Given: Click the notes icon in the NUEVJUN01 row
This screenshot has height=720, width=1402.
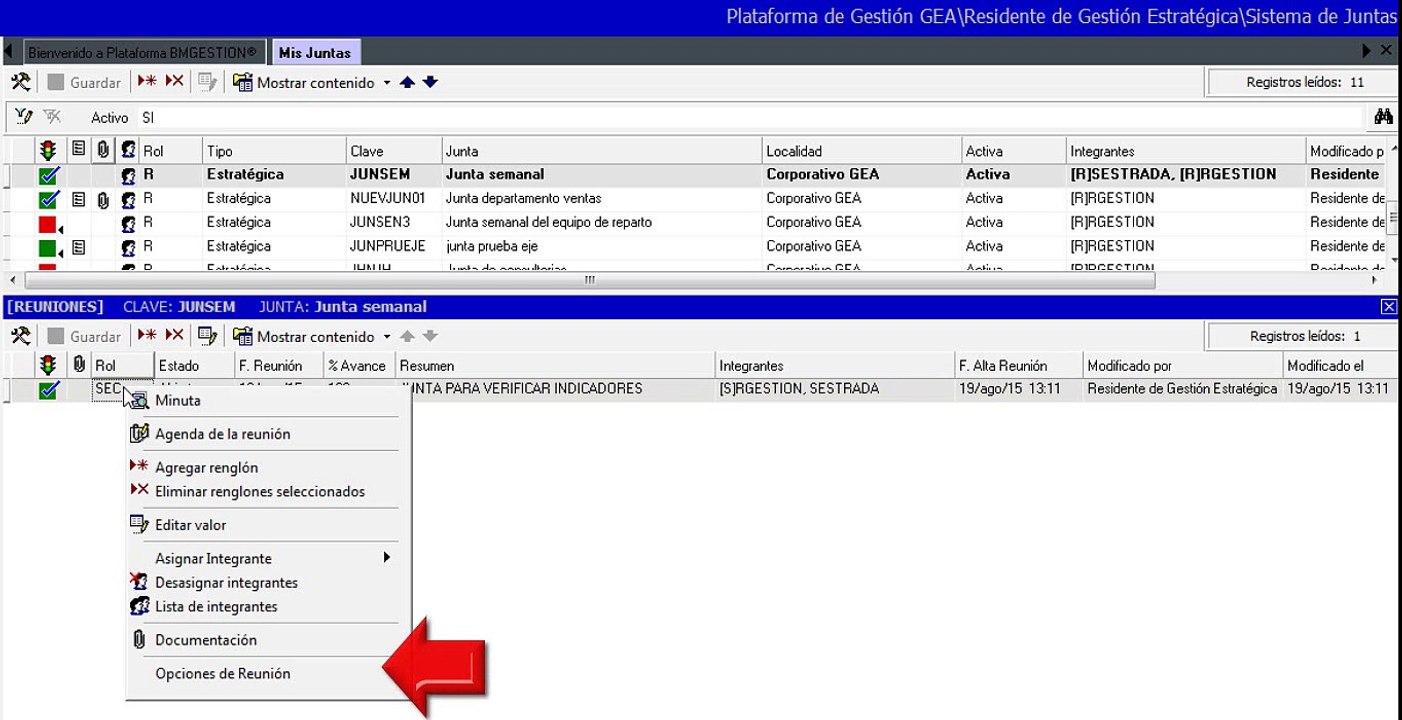Looking at the screenshot, I should tap(78, 199).
